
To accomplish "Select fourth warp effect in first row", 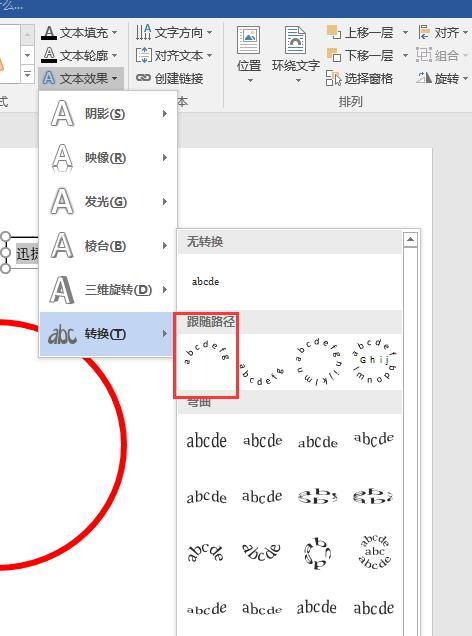I will click(374, 440).
